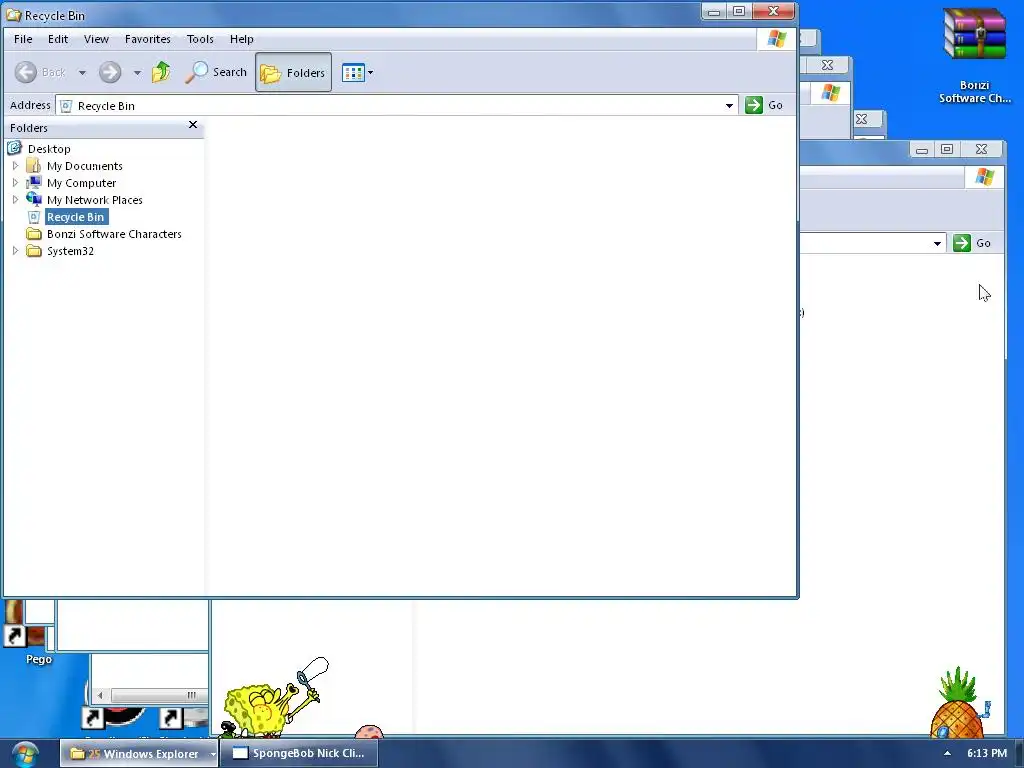This screenshot has width=1024, height=768.
Task: Open the Favorites menu
Action: coord(148,39)
